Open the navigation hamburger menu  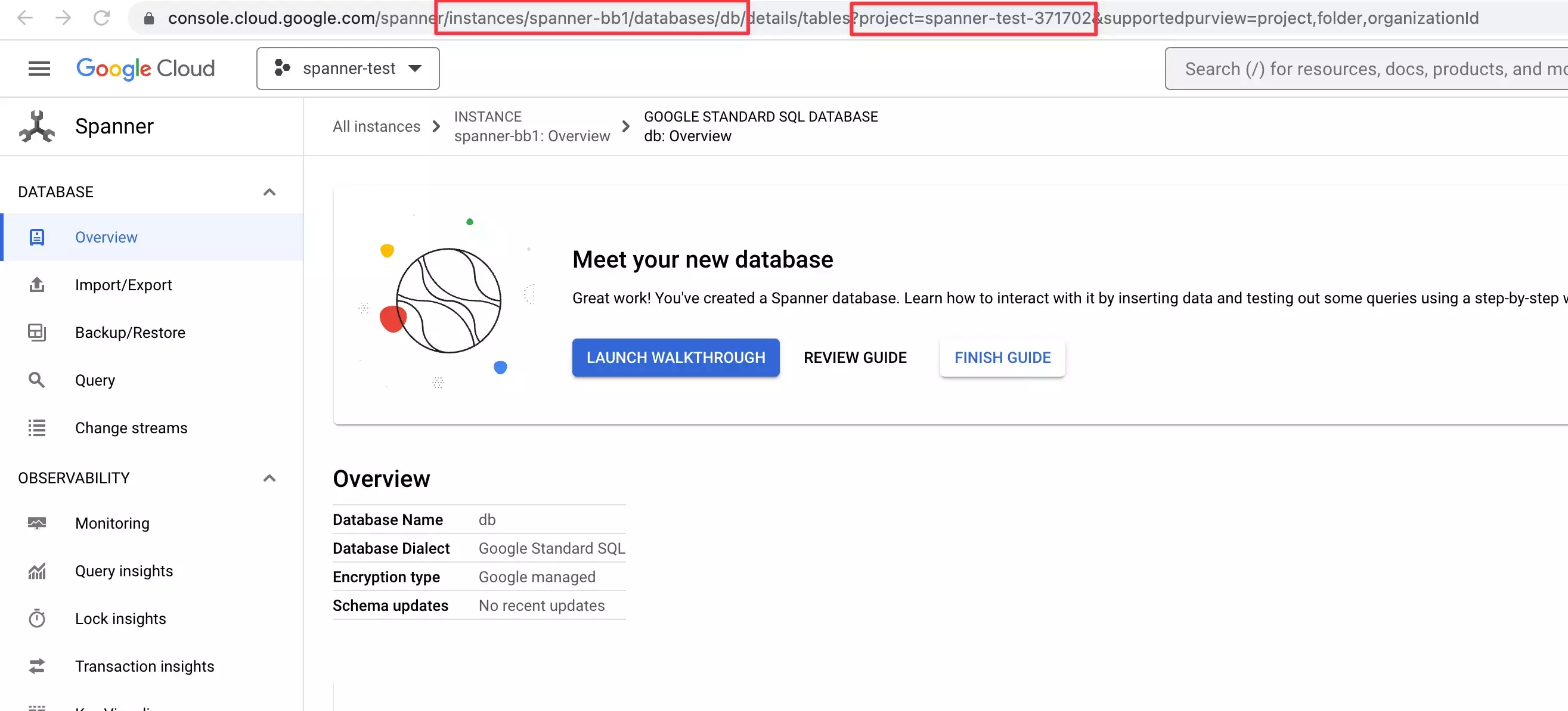[39, 68]
